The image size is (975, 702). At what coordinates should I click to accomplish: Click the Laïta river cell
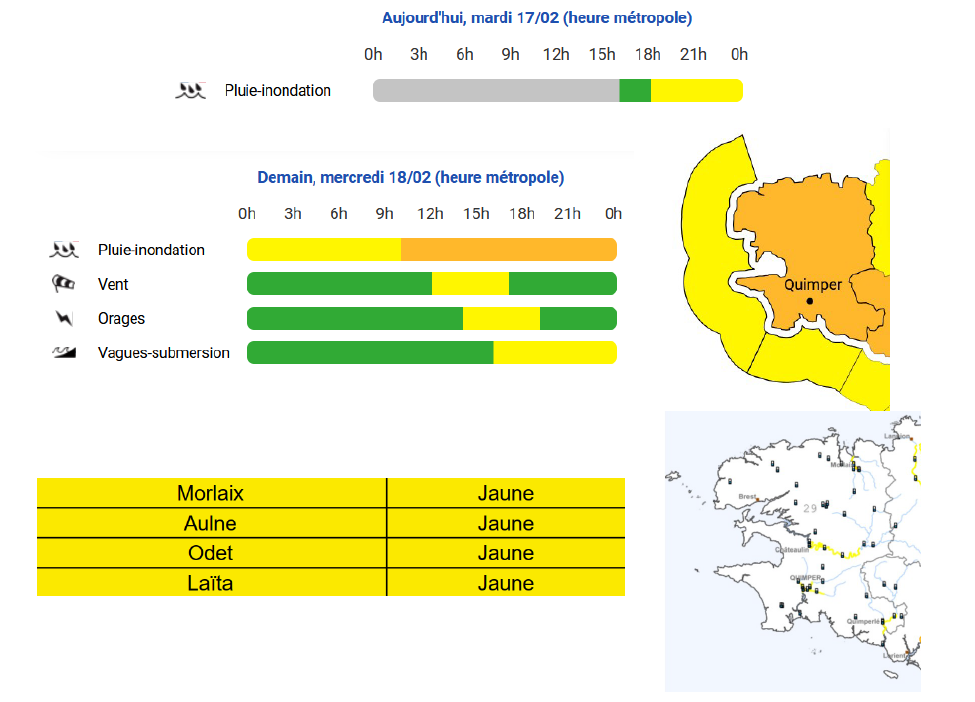[210, 583]
